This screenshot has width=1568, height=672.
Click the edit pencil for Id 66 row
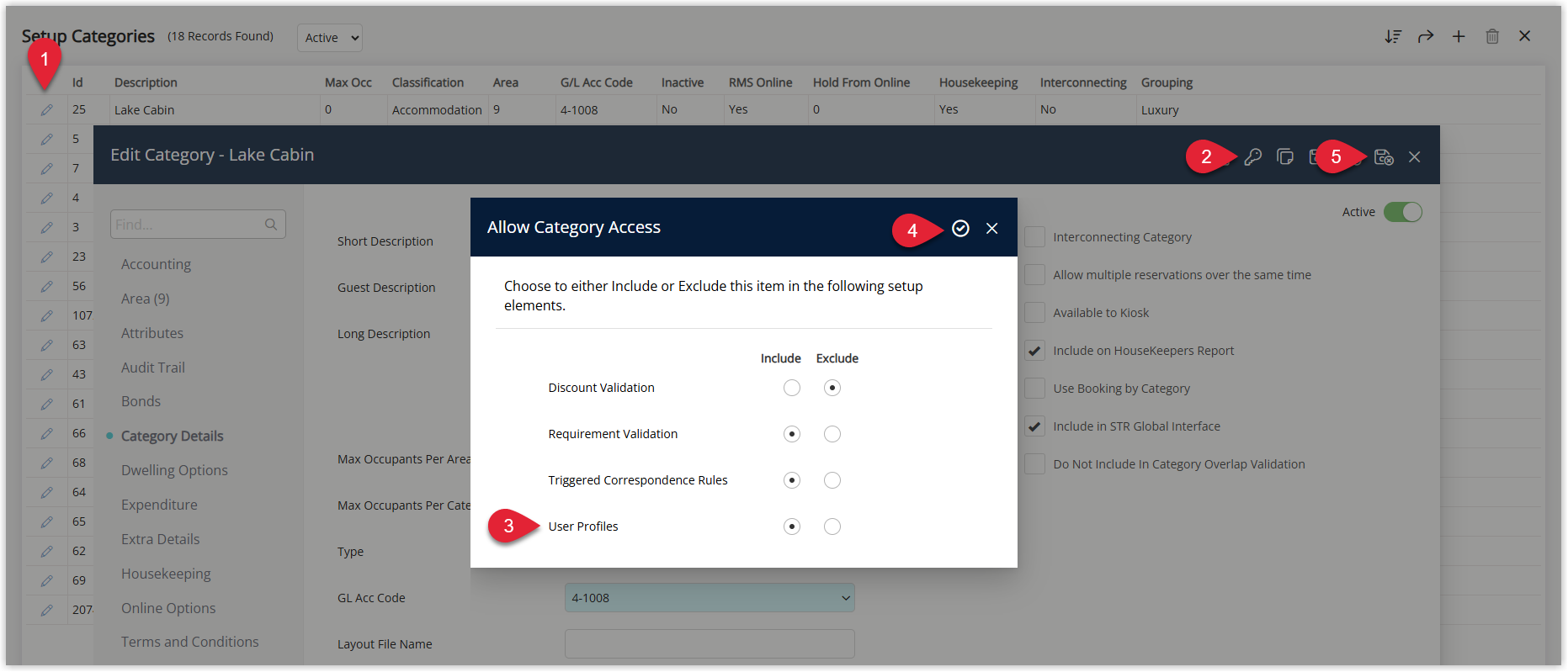(x=47, y=433)
